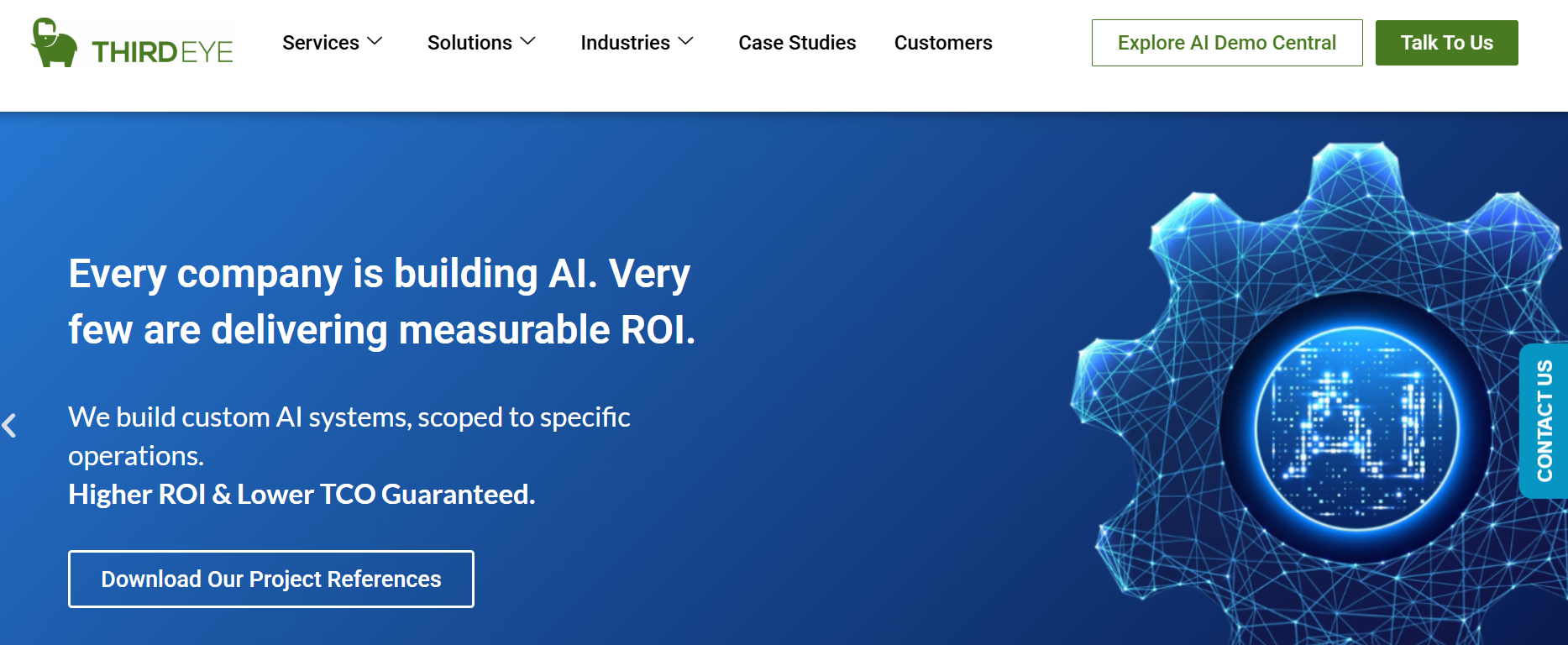Viewport: 1568px width, 645px height.
Task: Open the Customers menu item
Action: [943, 43]
